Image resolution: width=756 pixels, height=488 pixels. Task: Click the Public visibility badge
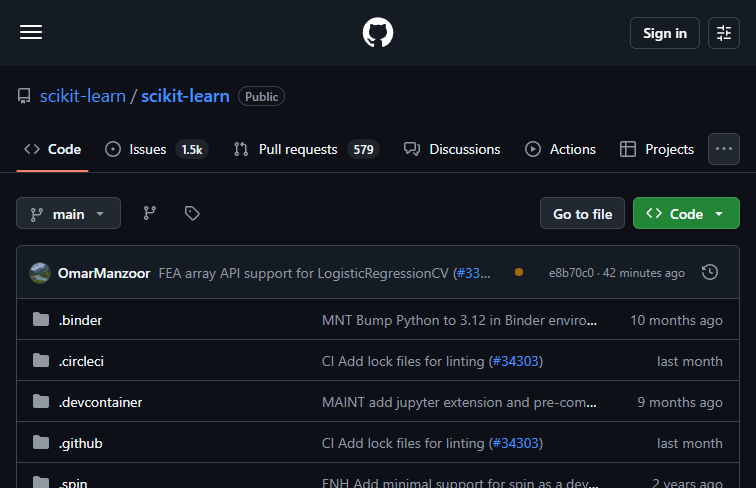coord(261,96)
